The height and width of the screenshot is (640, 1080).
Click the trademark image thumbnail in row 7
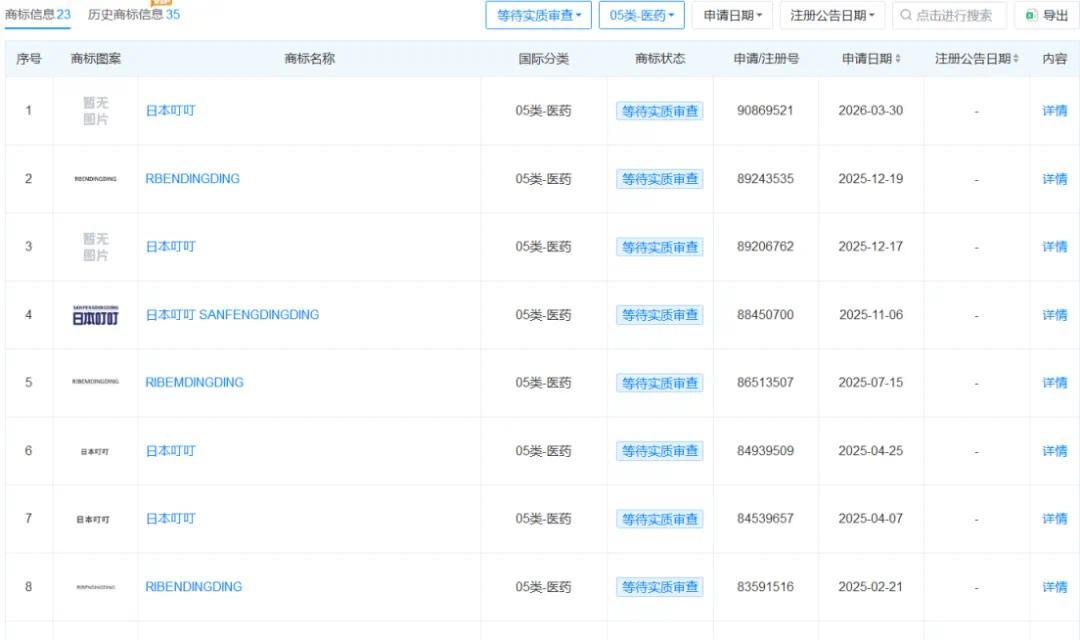93,519
